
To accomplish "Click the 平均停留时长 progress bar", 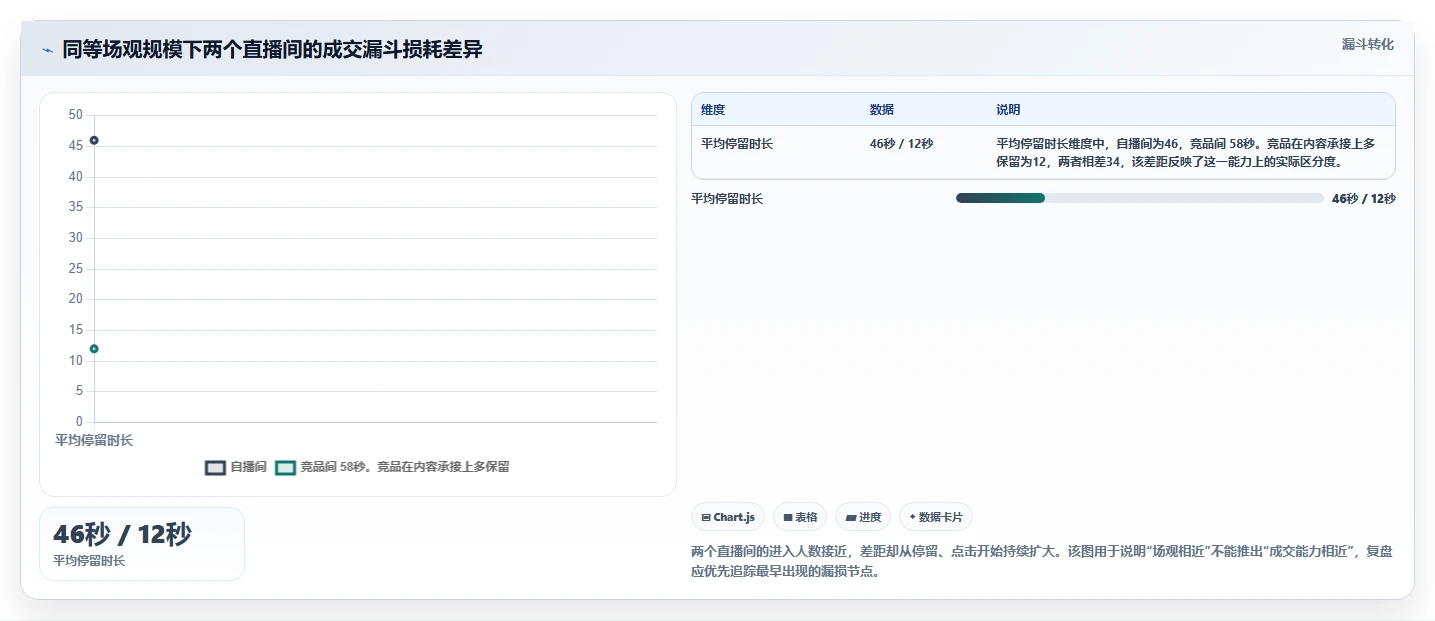I will coord(1139,198).
